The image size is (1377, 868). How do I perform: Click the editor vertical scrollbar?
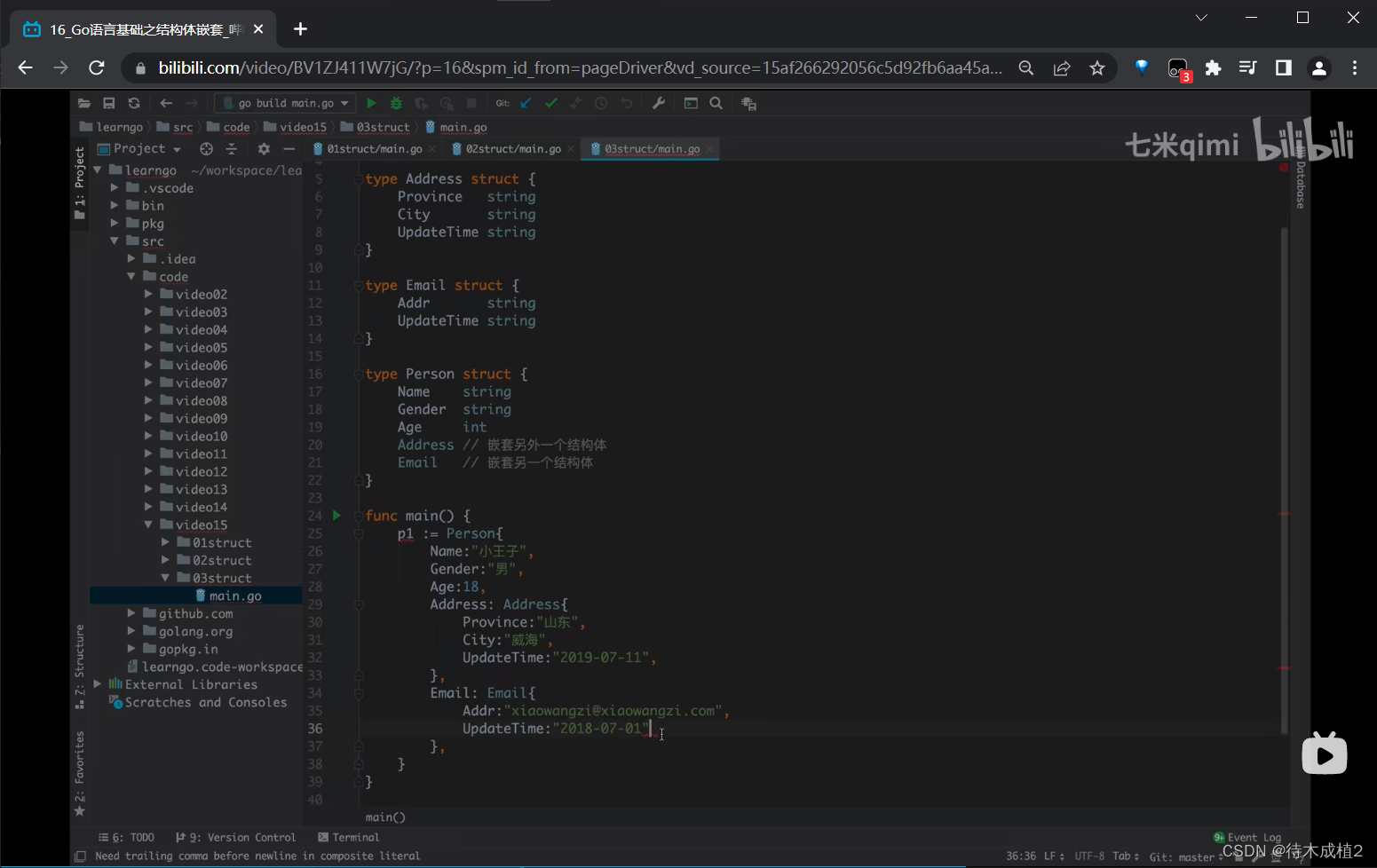pyautogui.click(x=1284, y=479)
